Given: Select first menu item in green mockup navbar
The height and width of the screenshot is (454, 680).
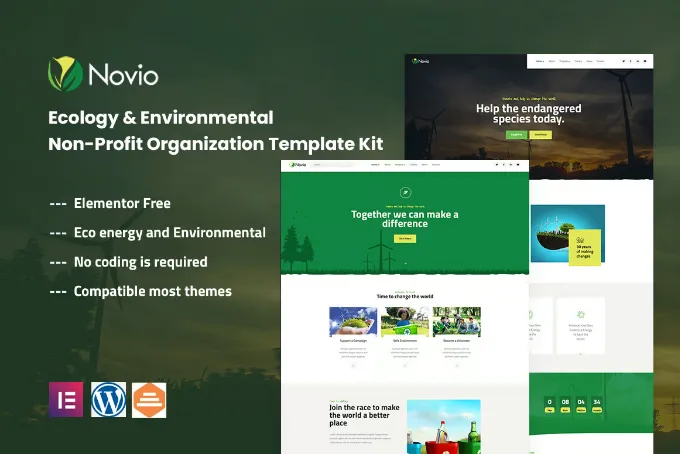Looking at the screenshot, I should click(x=376, y=164).
